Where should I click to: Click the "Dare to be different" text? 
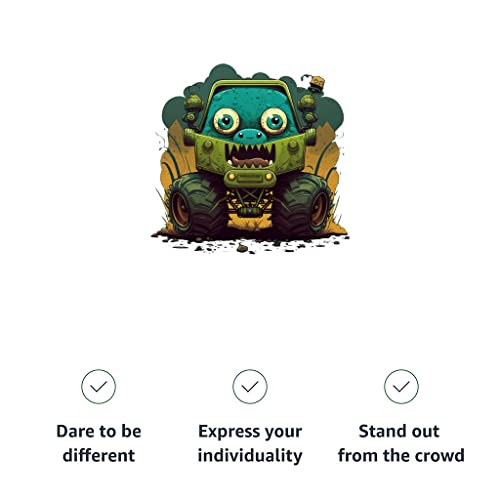(x=99, y=443)
